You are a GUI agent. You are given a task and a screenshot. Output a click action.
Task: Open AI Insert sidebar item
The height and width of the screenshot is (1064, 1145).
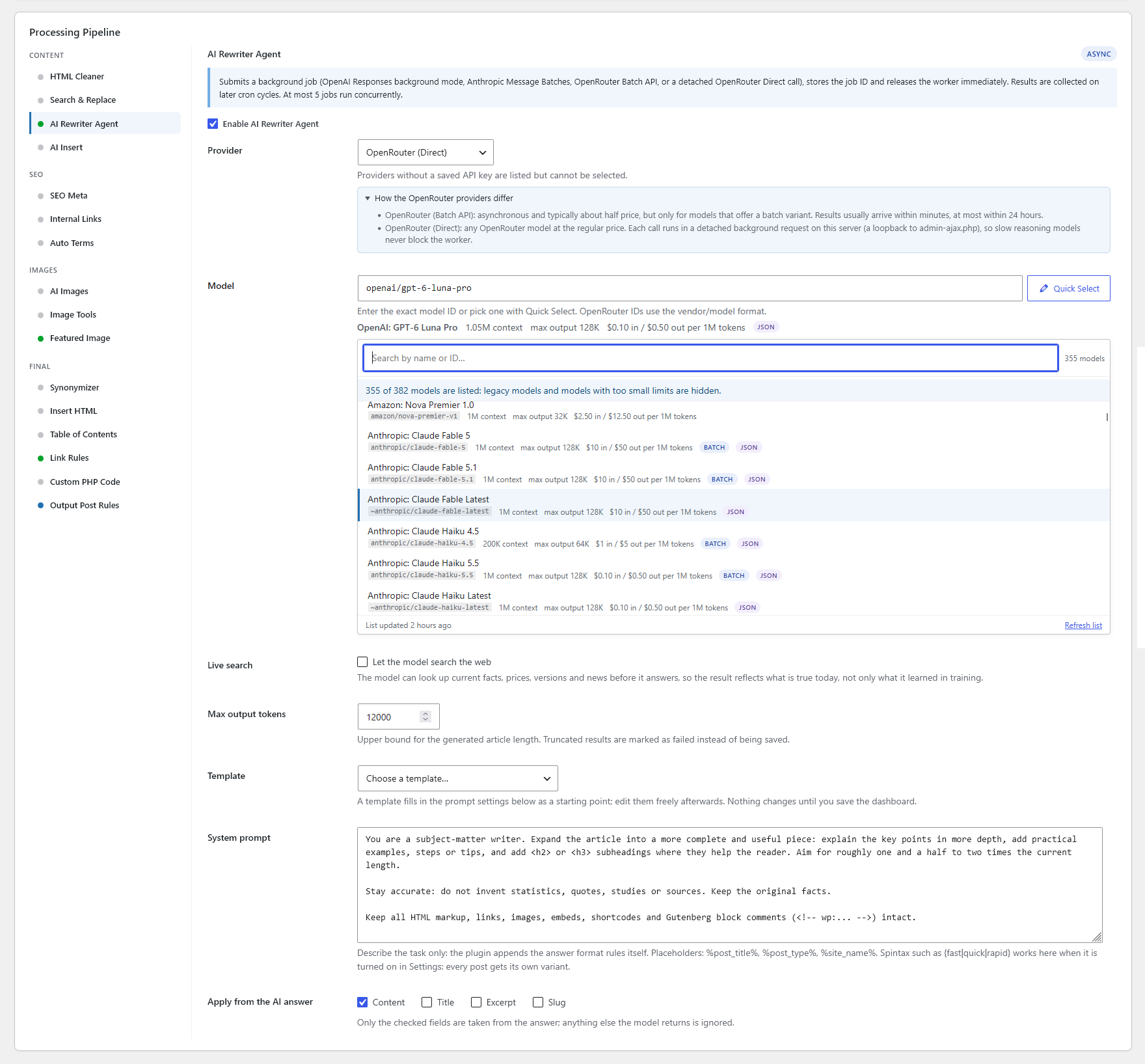point(105,147)
